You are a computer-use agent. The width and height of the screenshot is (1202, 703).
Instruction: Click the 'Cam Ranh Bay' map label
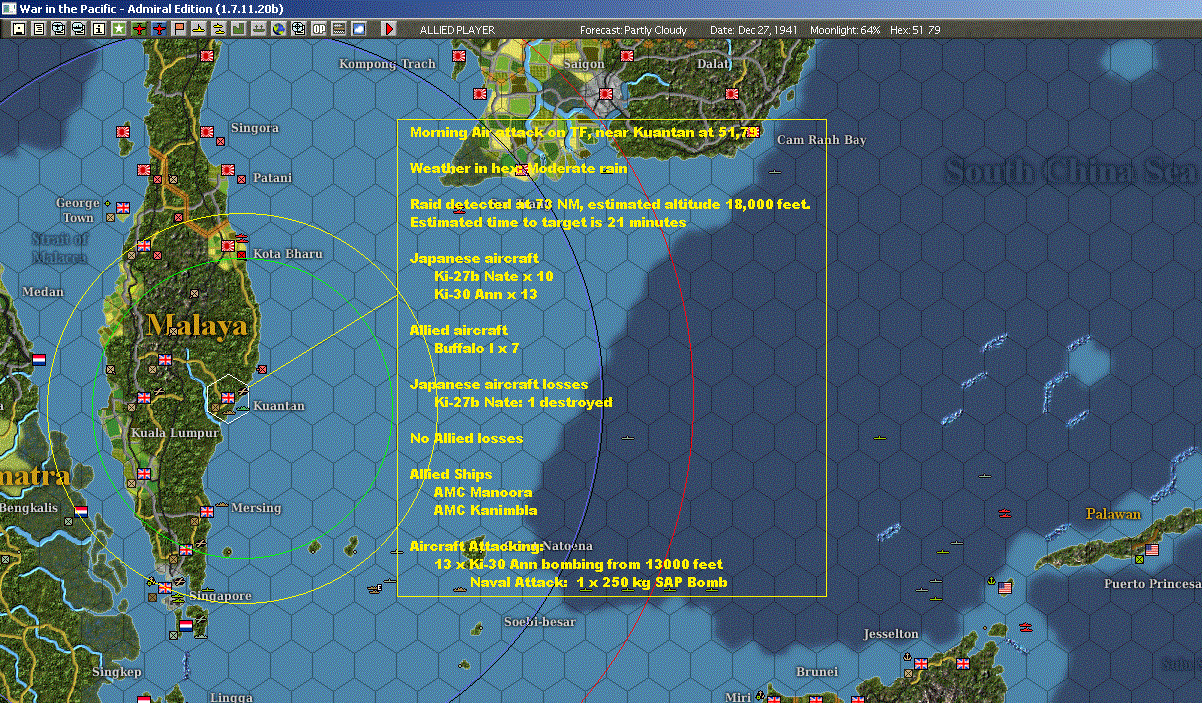click(821, 140)
